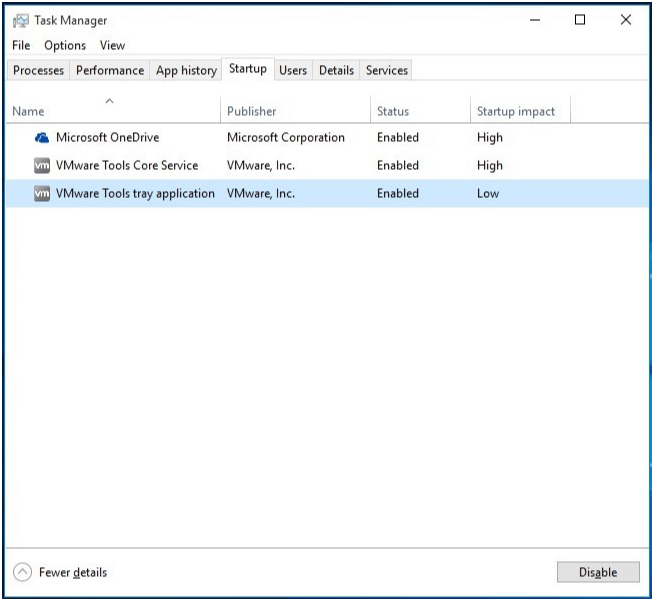Click the Disable button
Screen dimensions: 655x601
coord(598,572)
